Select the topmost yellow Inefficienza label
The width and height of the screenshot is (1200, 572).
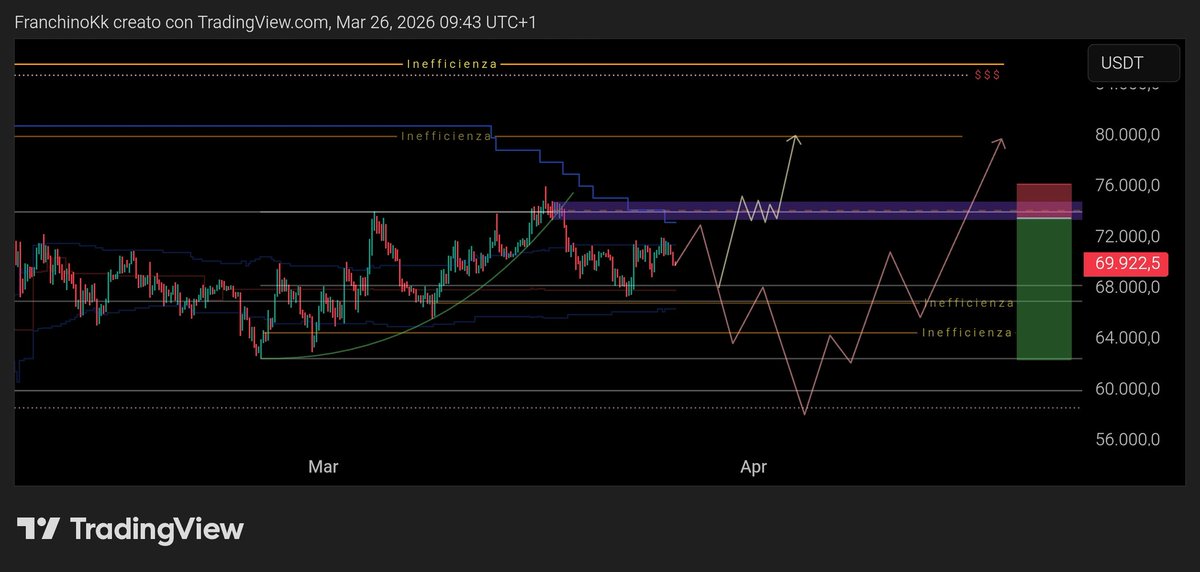point(452,64)
